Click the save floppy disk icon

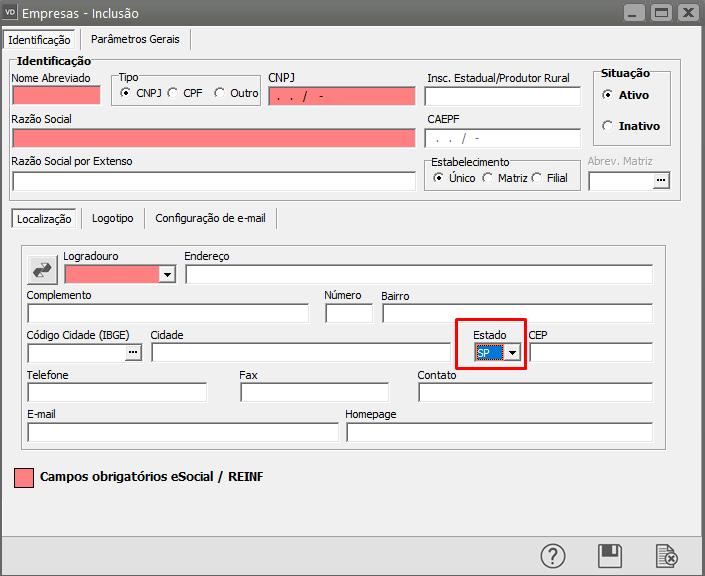pyautogui.click(x=610, y=556)
